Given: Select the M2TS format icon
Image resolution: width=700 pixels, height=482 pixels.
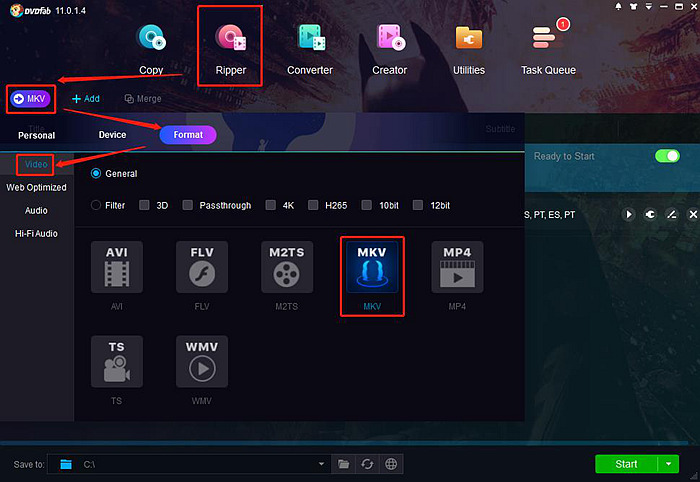Looking at the screenshot, I should coord(287,267).
